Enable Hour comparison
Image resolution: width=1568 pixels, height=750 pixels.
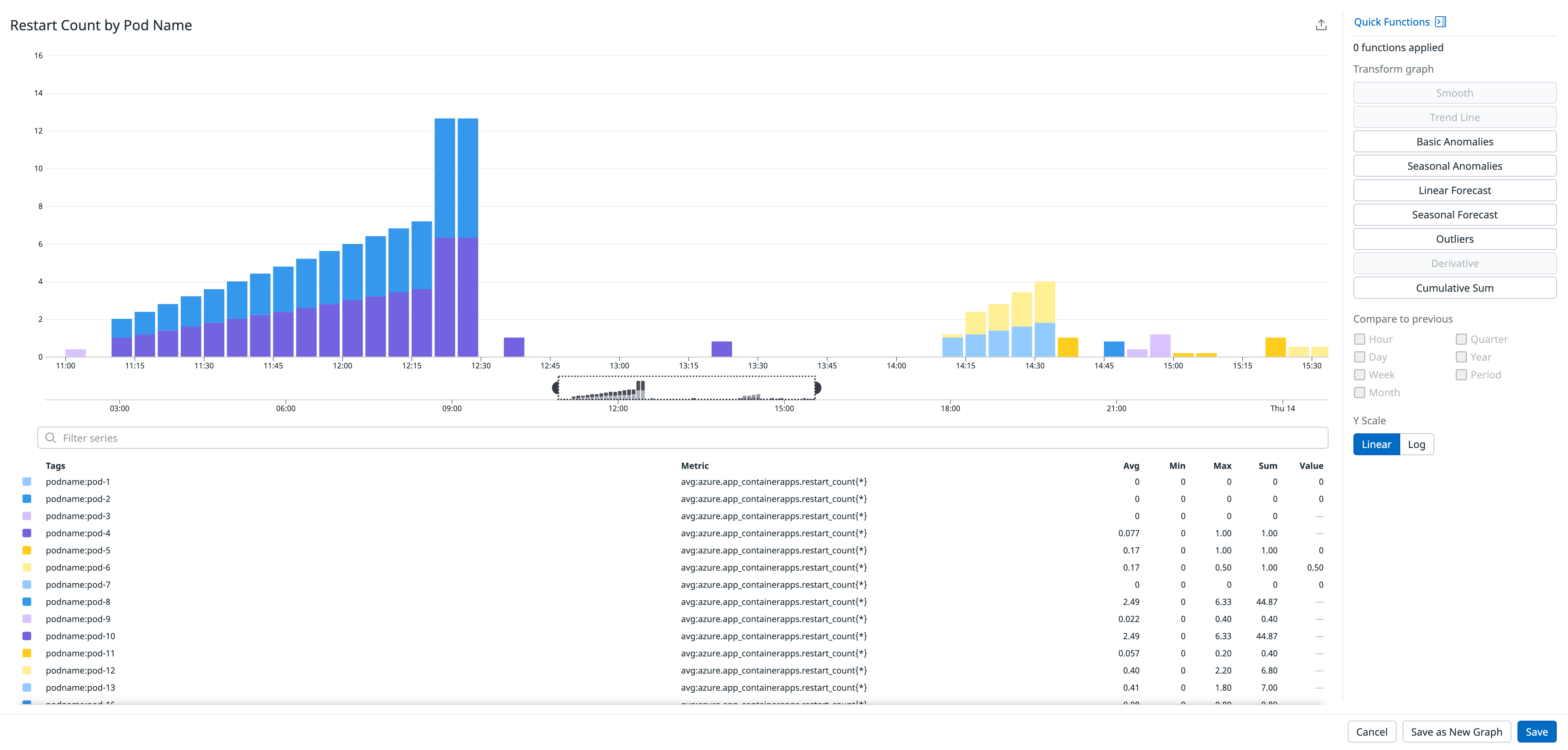tap(1359, 339)
